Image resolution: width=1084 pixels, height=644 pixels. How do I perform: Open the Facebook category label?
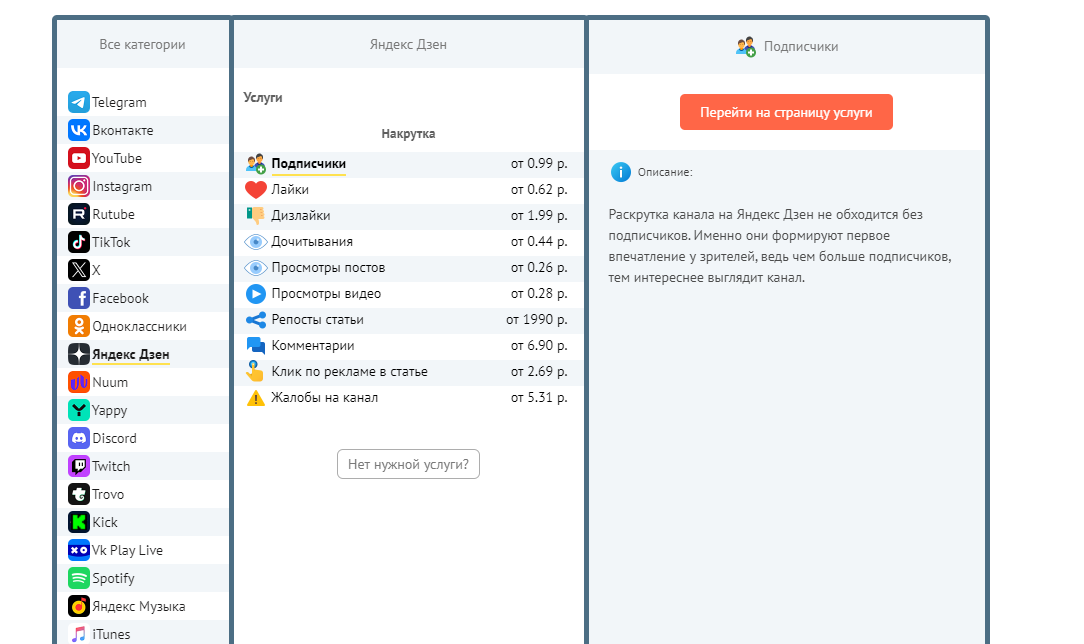(120, 299)
